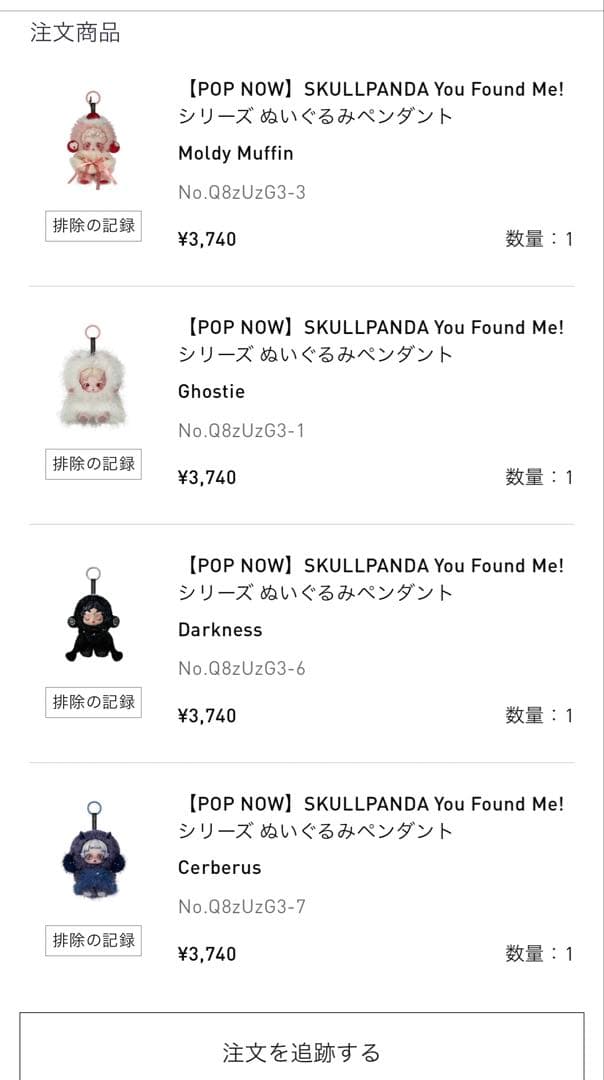Open the Darkness product thumbnail

93,617
